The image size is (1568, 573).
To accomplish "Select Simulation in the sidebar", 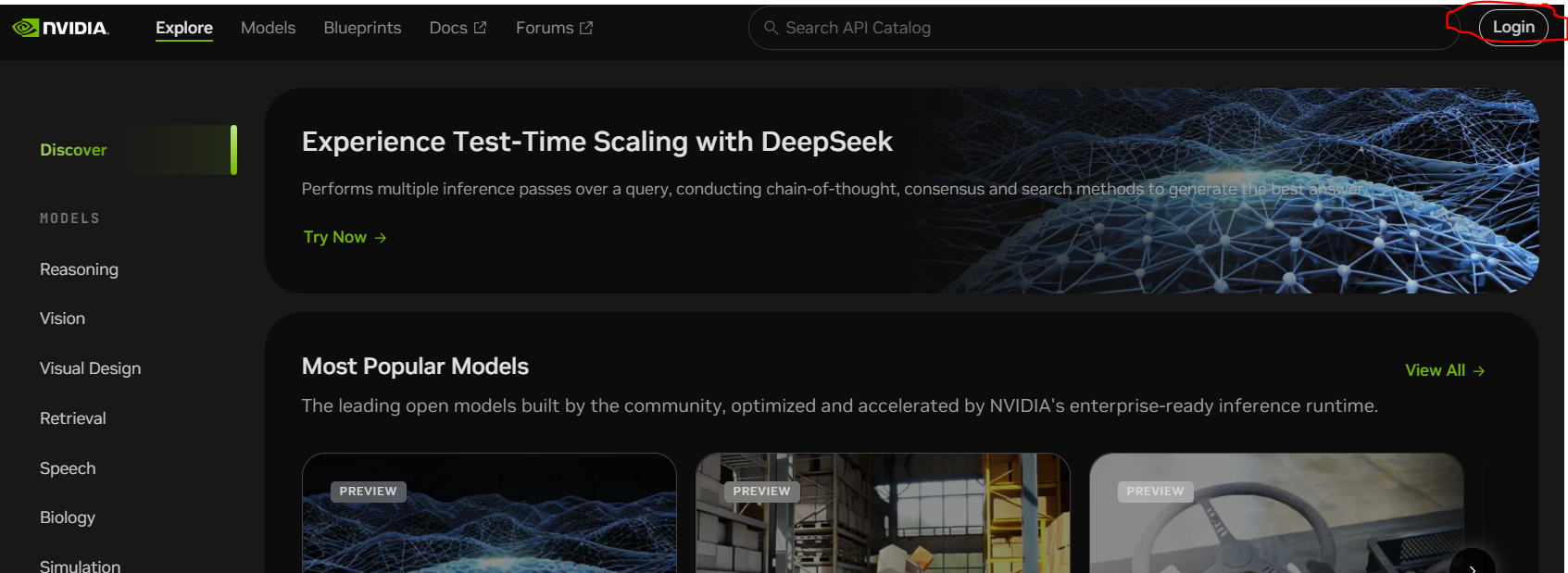I will pyautogui.click(x=81, y=566).
